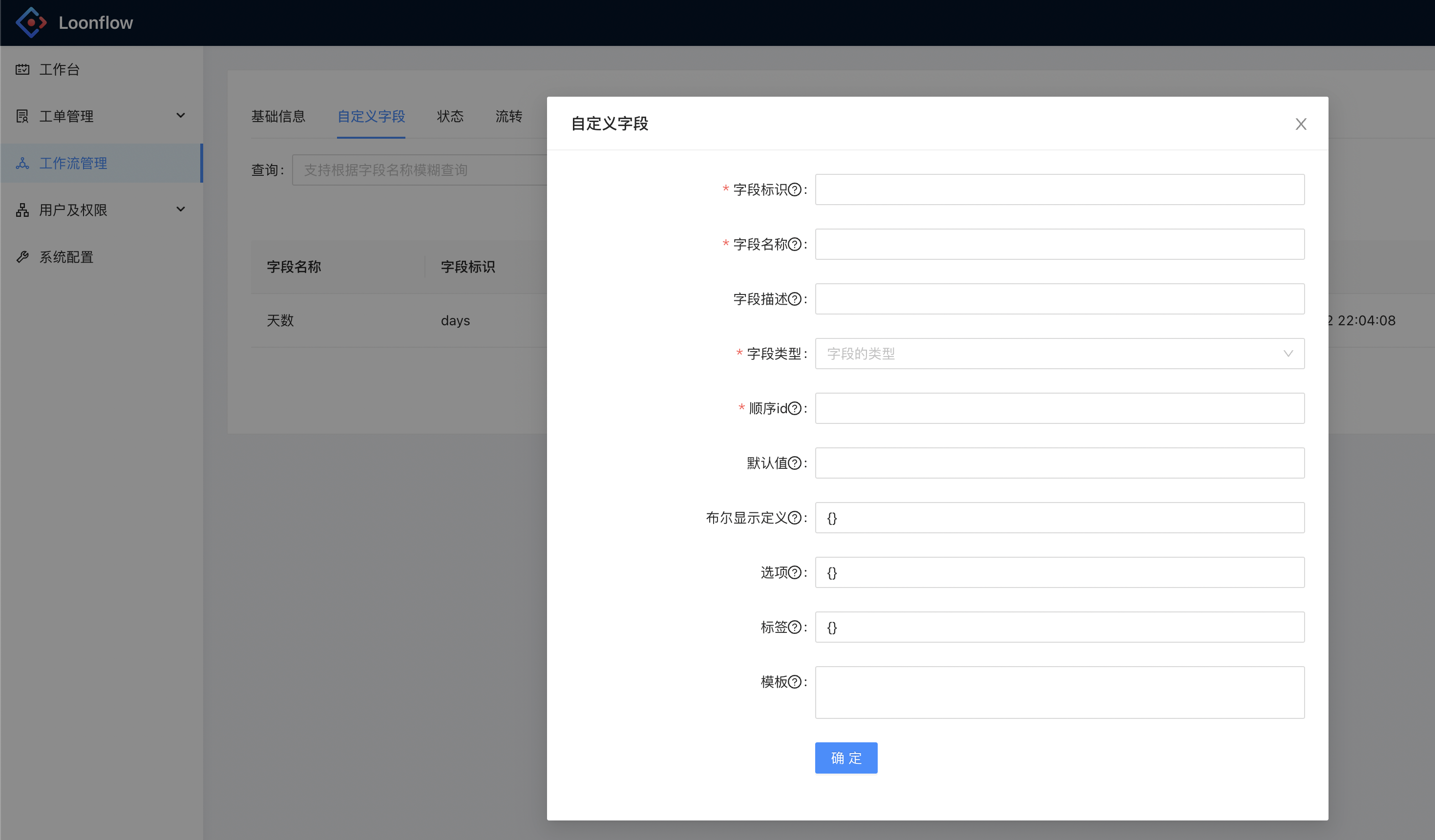Click help icon next to 顺序id
Viewport: 1435px width, 840px height.
tap(794, 408)
